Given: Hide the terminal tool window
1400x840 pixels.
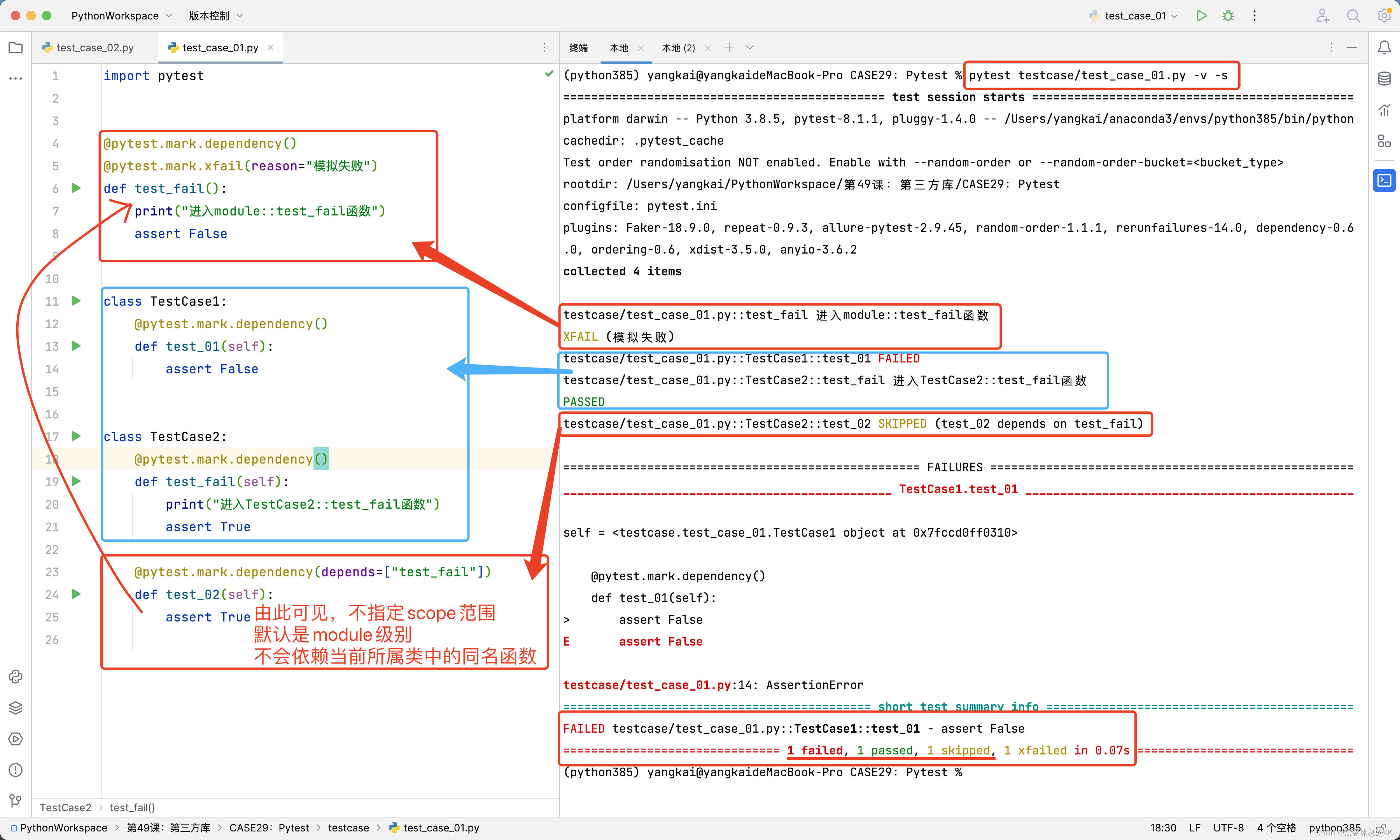Looking at the screenshot, I should click(x=1352, y=47).
